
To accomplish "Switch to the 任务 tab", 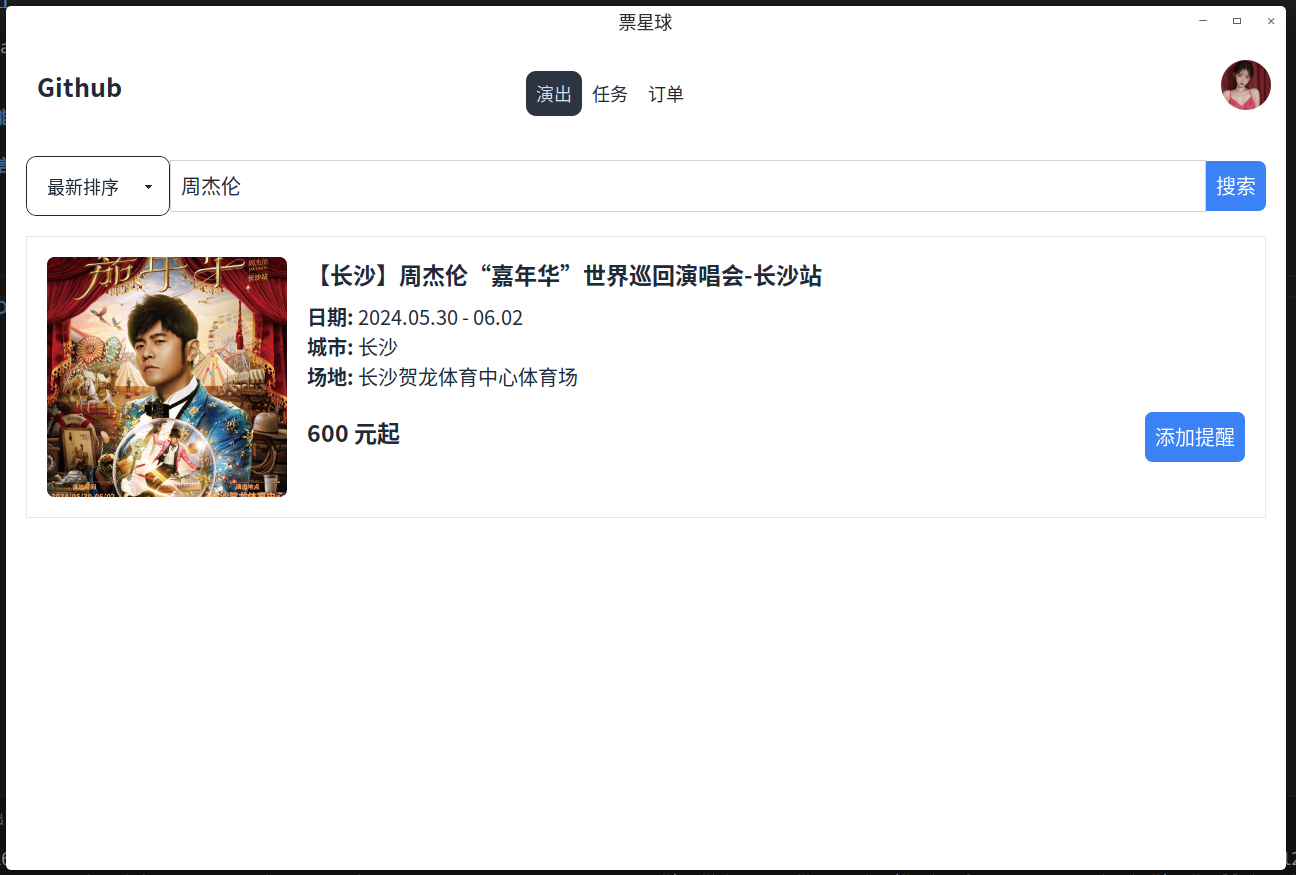I will (610, 94).
